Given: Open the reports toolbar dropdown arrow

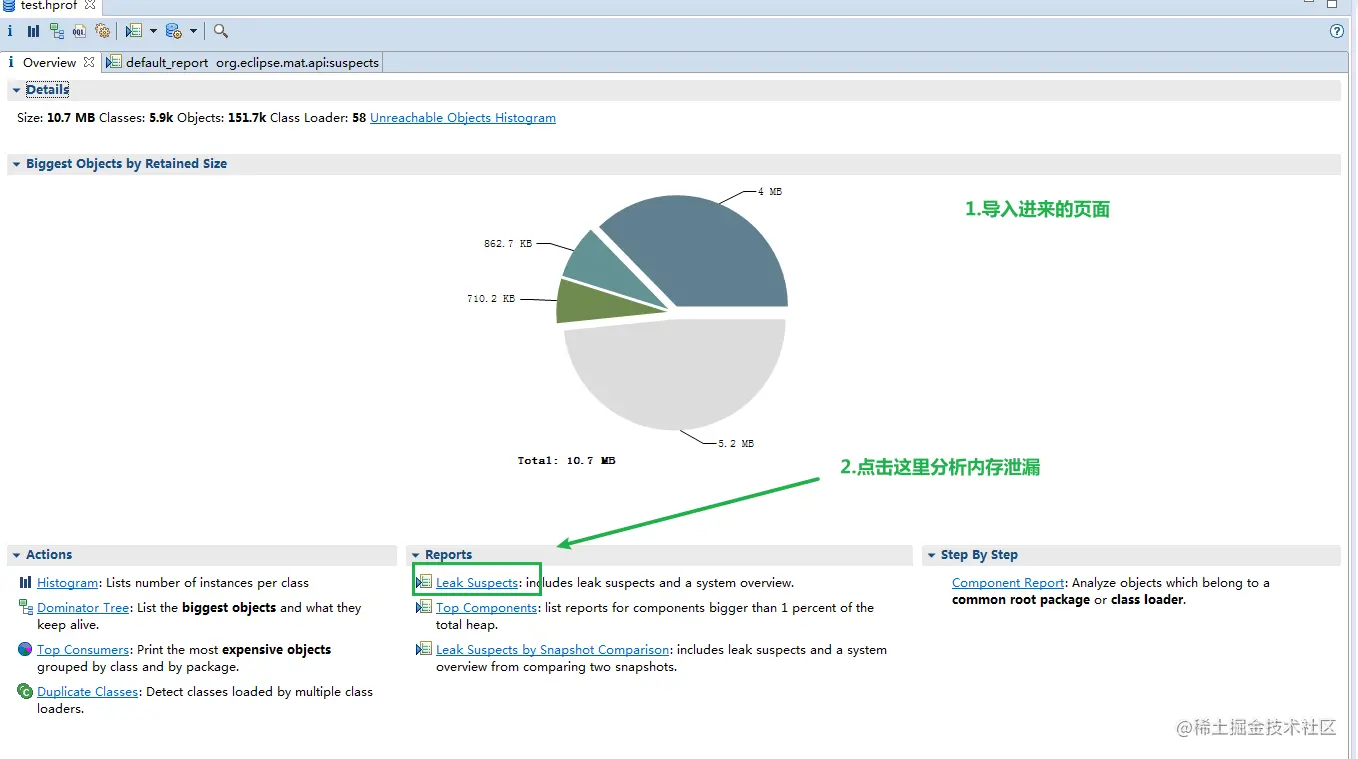Looking at the screenshot, I should pyautogui.click(x=153, y=31).
